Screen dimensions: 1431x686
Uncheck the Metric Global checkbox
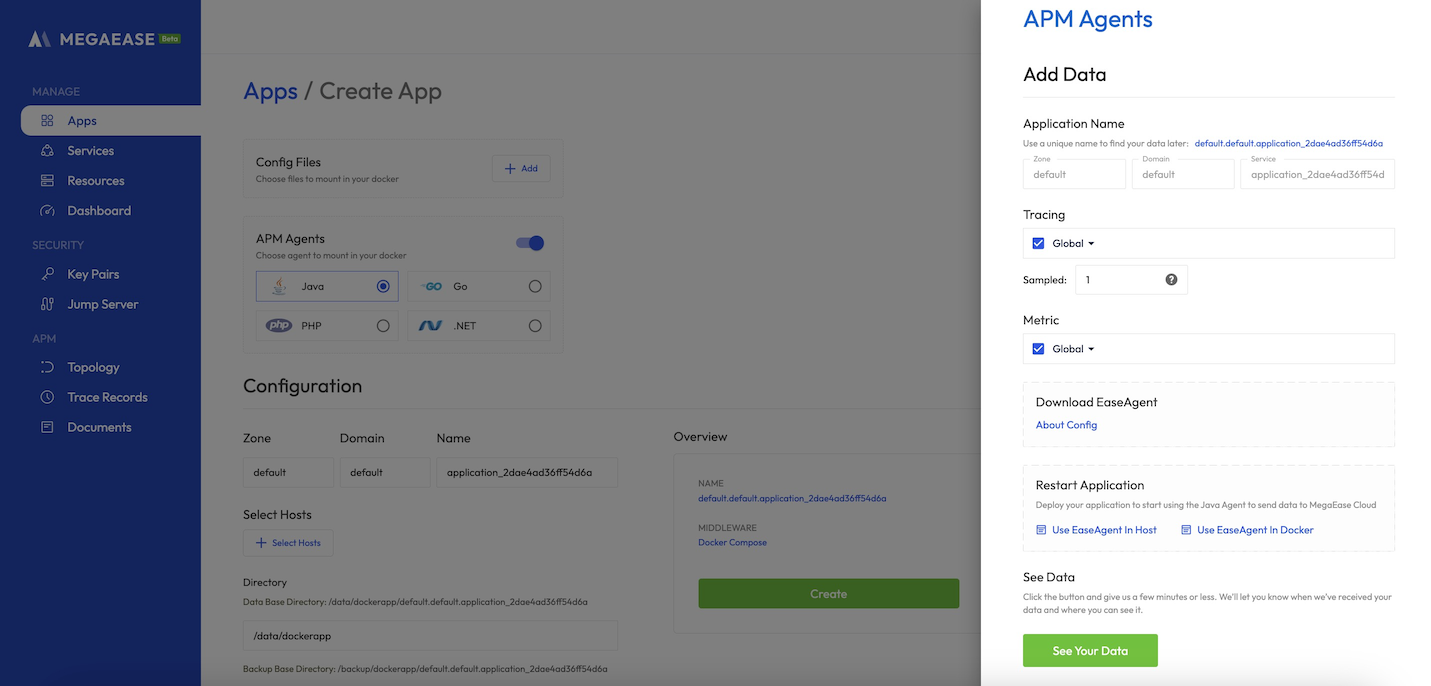tap(1038, 349)
